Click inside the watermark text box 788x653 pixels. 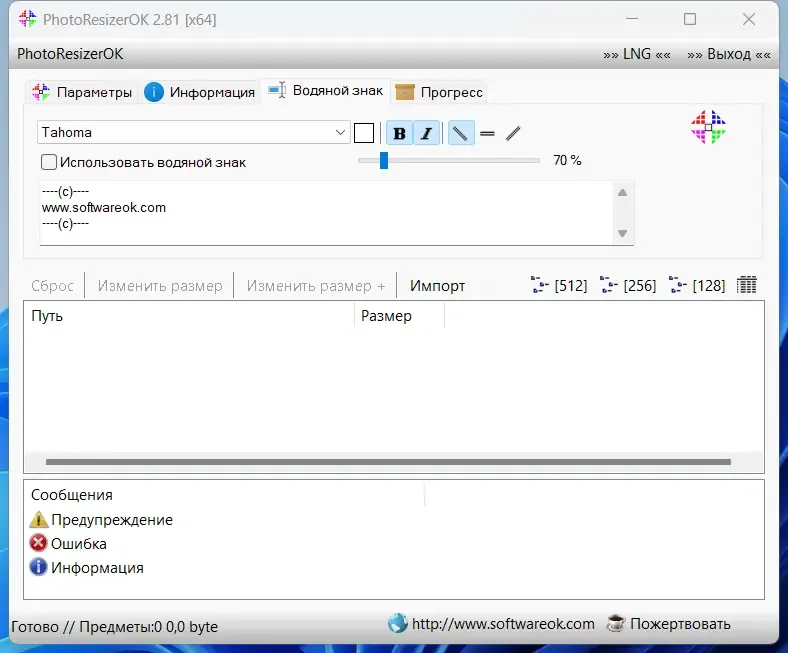point(326,213)
